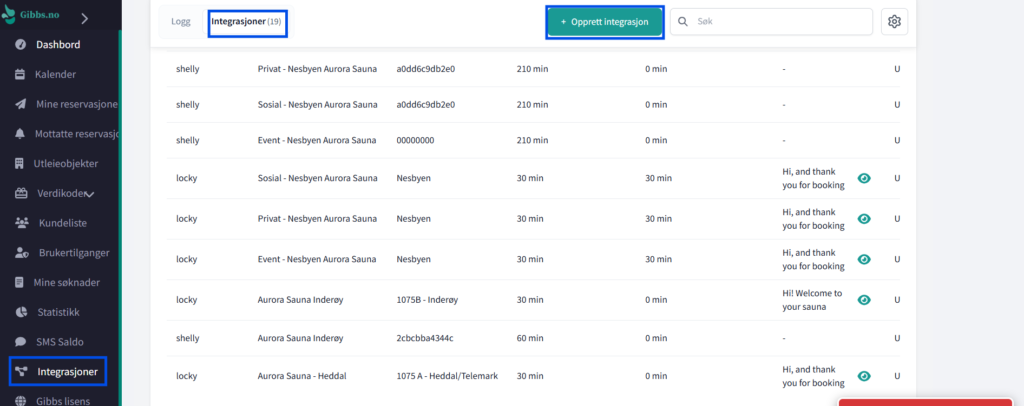Open Utleieobjekter in the sidebar
This screenshot has height=406, width=1024.
[x=66, y=163]
